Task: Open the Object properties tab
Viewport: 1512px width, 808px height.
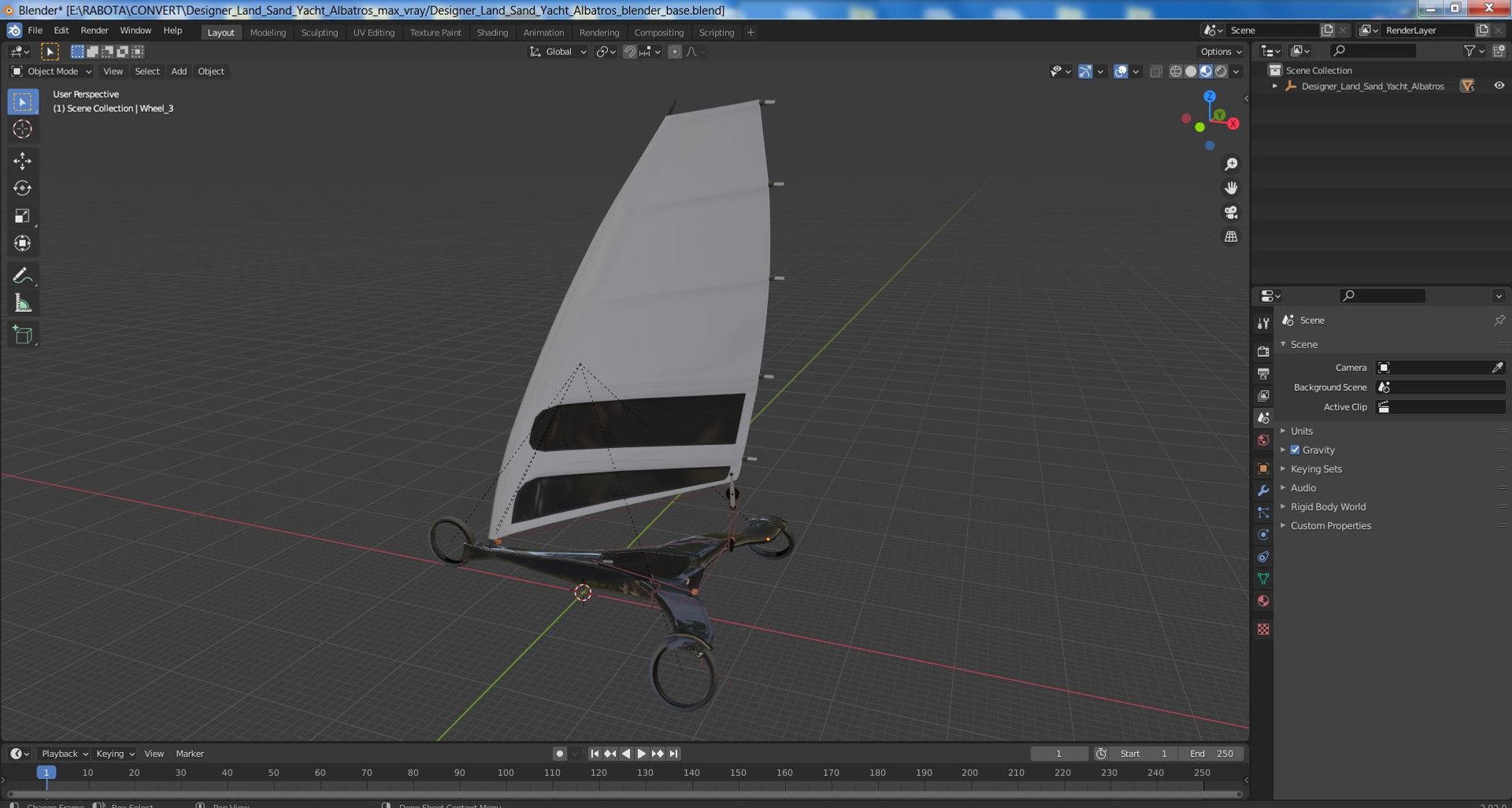Action: click(1263, 468)
